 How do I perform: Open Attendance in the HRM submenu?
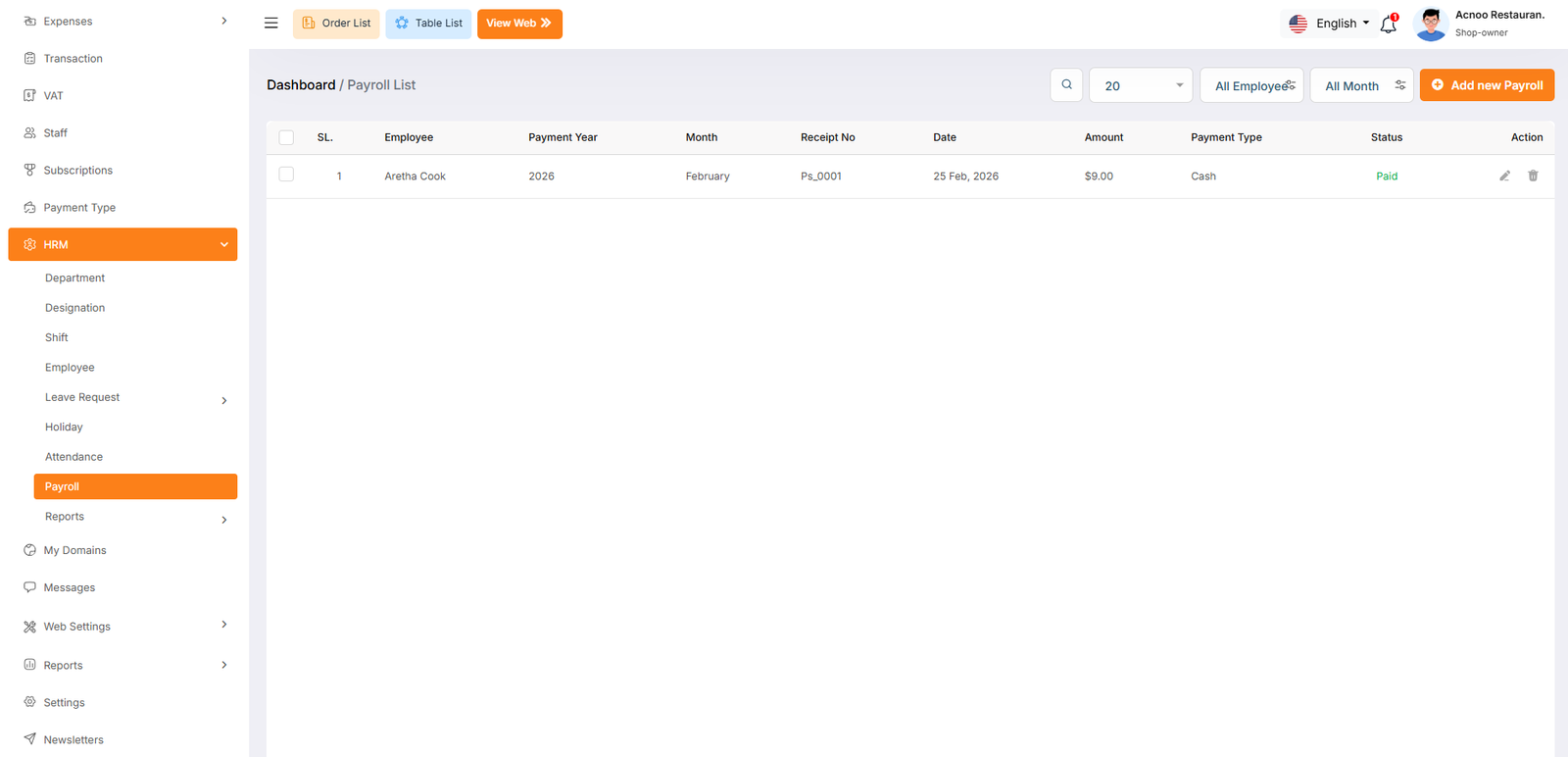[x=73, y=457]
